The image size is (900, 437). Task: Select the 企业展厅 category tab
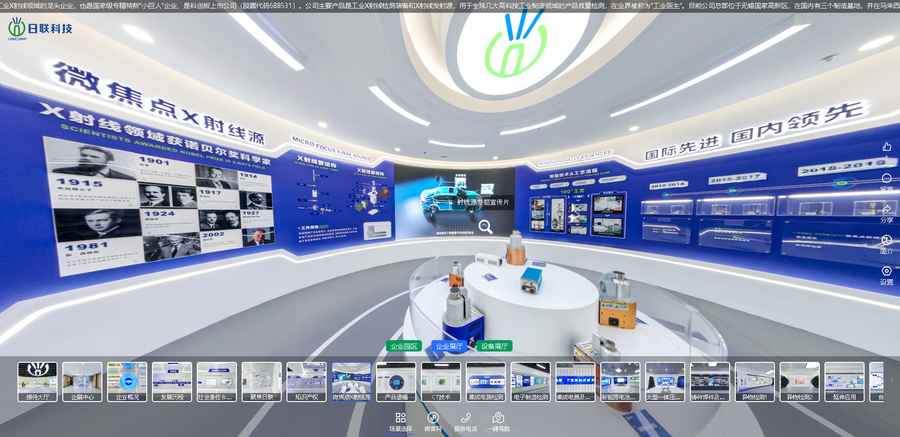(449, 346)
